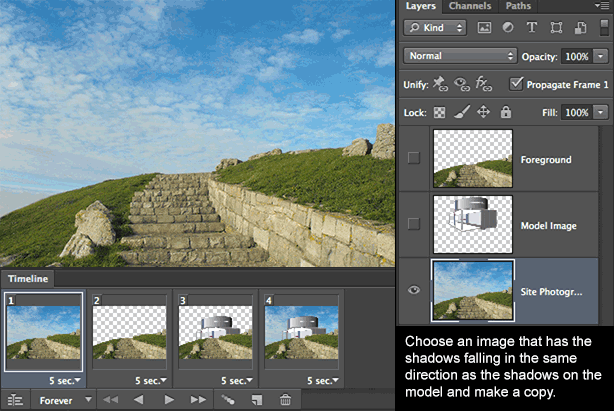This screenshot has height=411, width=614.
Task: Show the Foreground layer
Action: coord(414,158)
